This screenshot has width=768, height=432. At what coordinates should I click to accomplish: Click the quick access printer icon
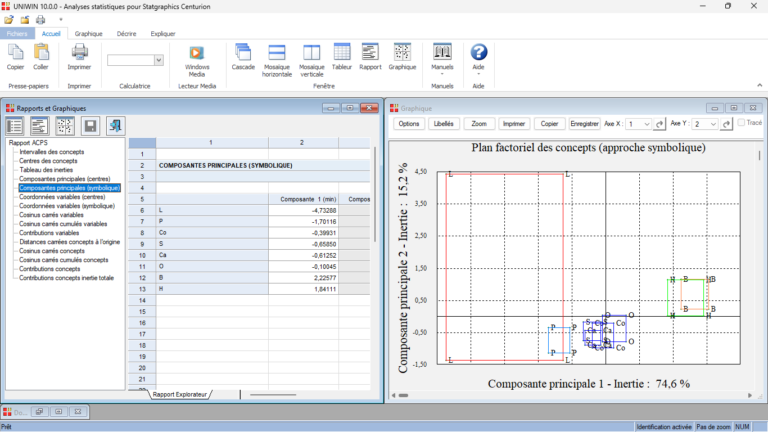point(41,20)
